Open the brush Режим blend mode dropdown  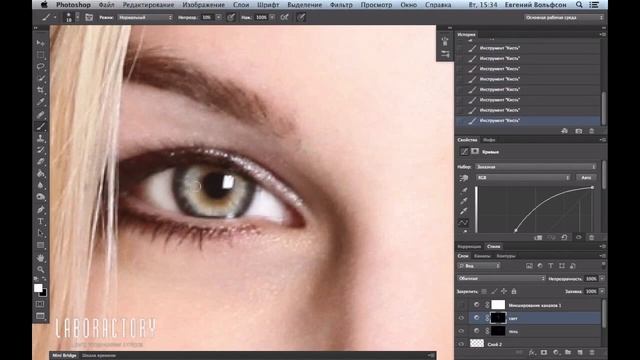pos(145,18)
